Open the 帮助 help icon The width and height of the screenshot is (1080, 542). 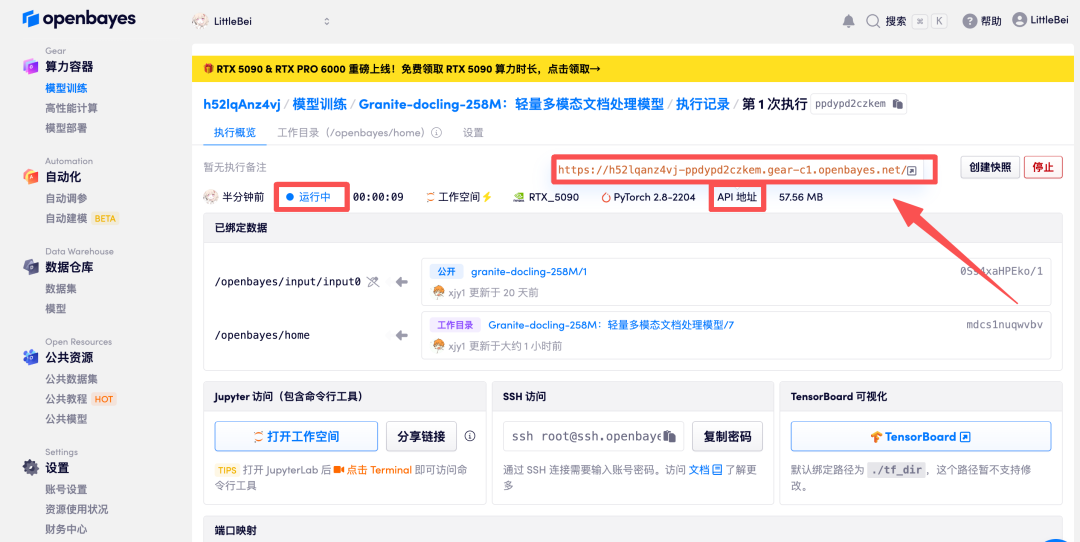pyautogui.click(x=970, y=21)
